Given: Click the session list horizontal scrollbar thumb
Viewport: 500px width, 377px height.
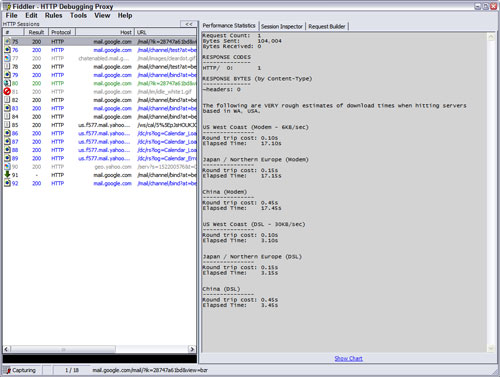Looking at the screenshot, I should (x=63, y=349).
